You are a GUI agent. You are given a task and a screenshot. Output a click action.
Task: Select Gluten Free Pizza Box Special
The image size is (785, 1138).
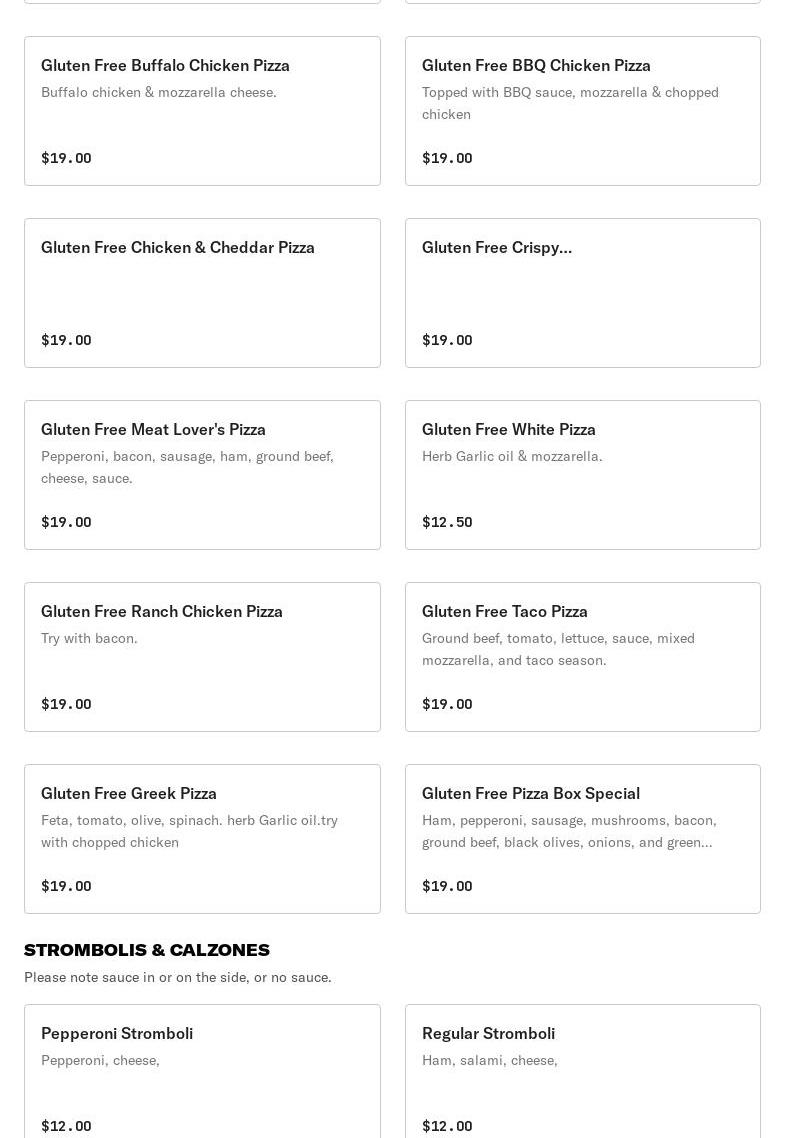[x=583, y=839]
